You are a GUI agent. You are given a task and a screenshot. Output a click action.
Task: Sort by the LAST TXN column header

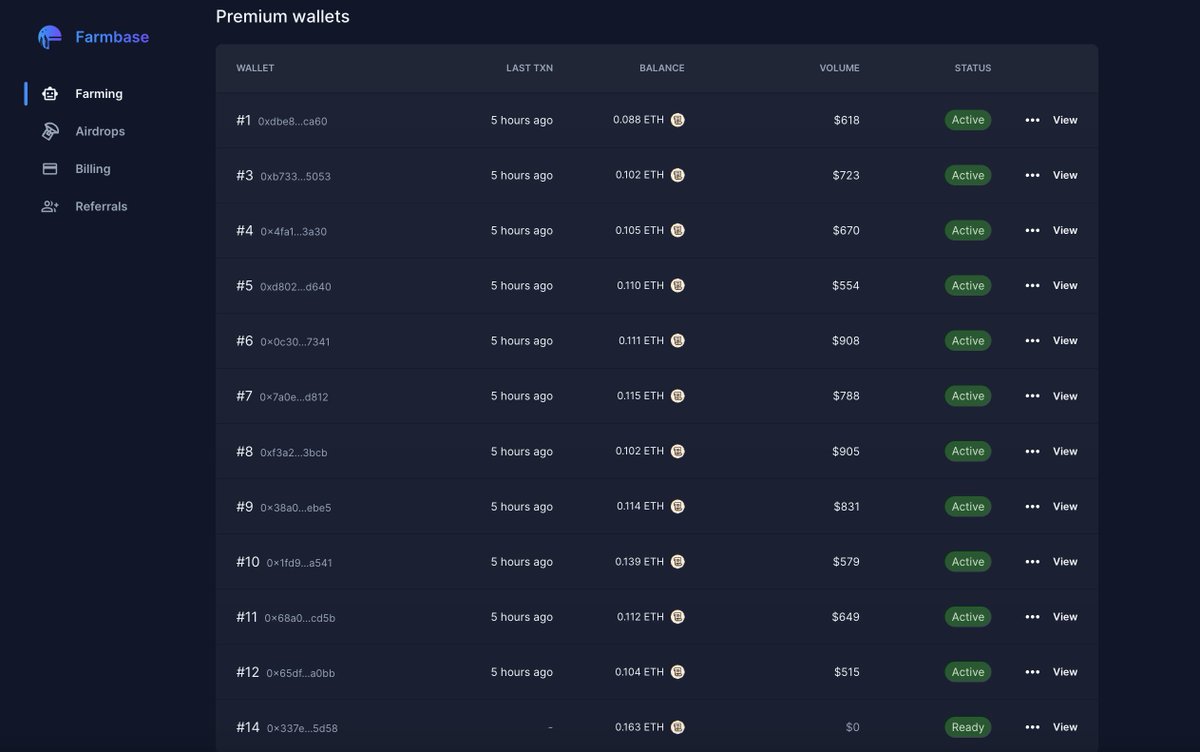529,68
